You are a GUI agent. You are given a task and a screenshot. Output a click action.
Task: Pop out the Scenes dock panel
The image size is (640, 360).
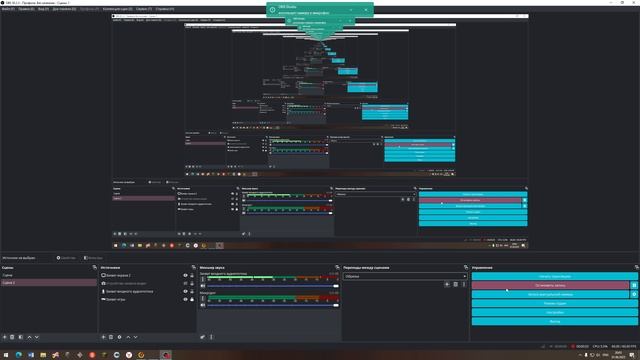coord(94,267)
